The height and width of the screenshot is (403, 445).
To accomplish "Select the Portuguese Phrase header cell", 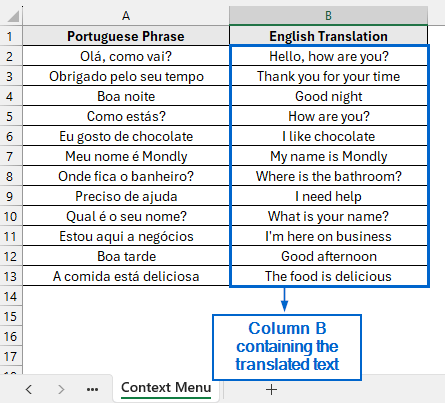I will pos(126,36).
